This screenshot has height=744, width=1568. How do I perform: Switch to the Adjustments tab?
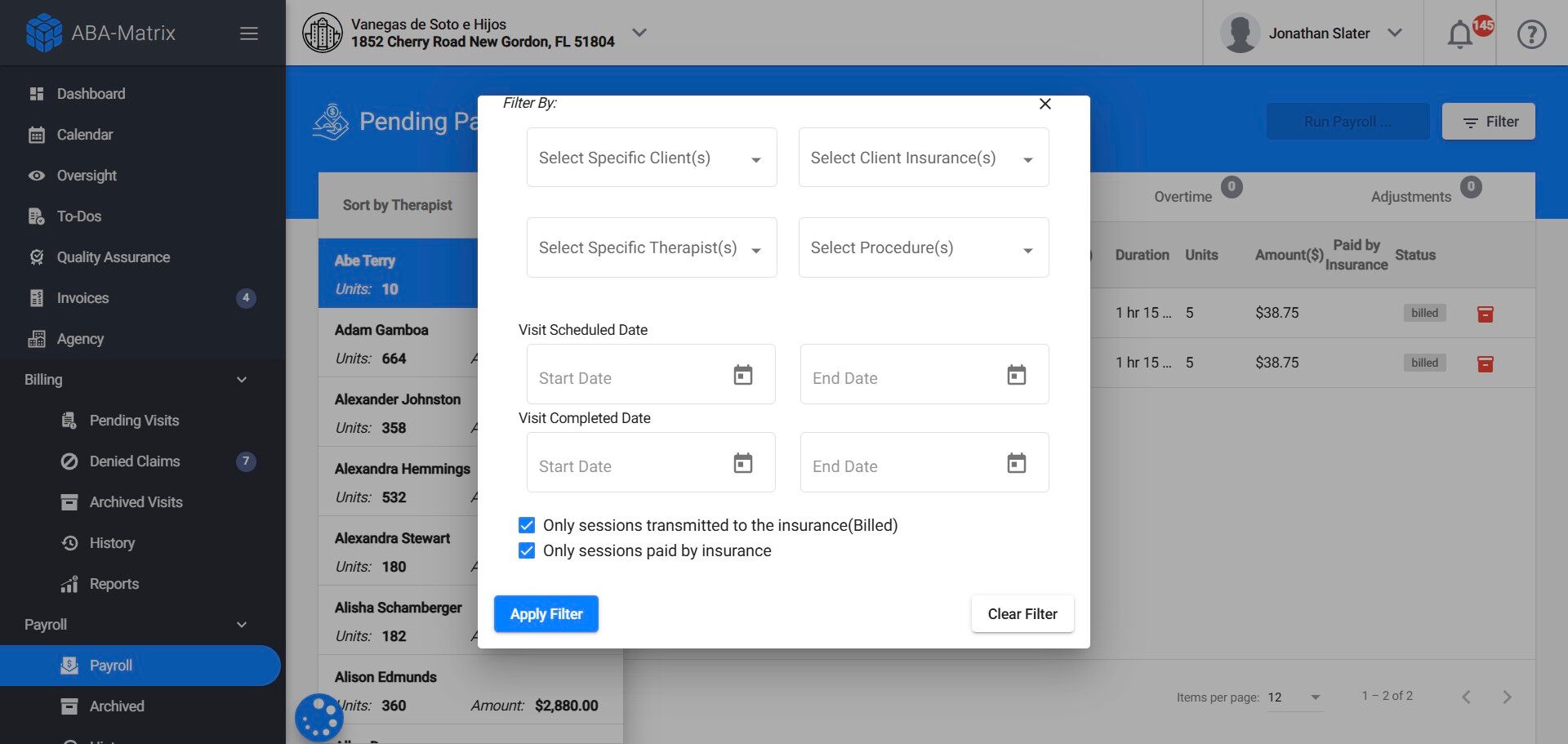[1410, 196]
